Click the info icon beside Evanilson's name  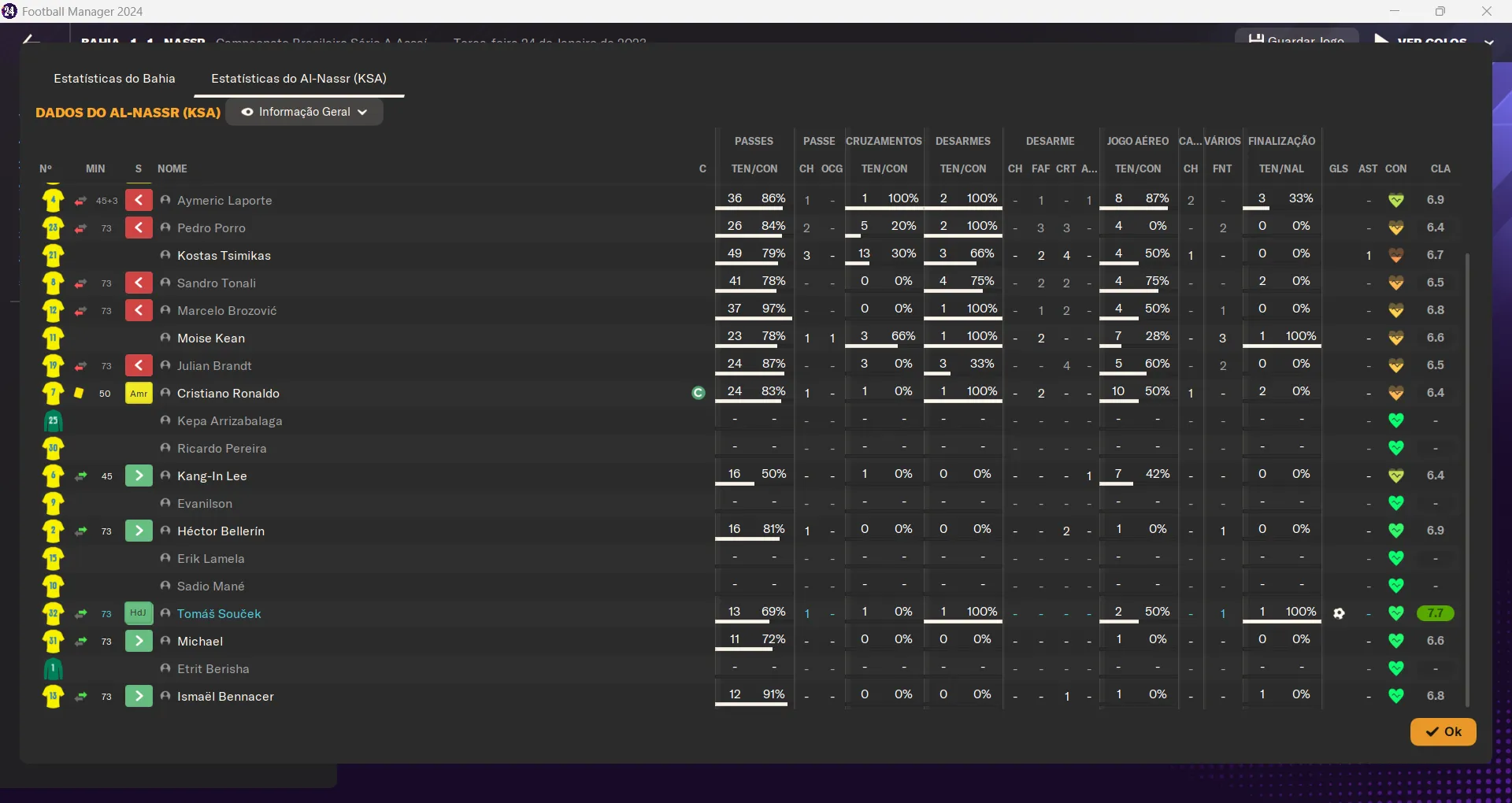point(165,503)
